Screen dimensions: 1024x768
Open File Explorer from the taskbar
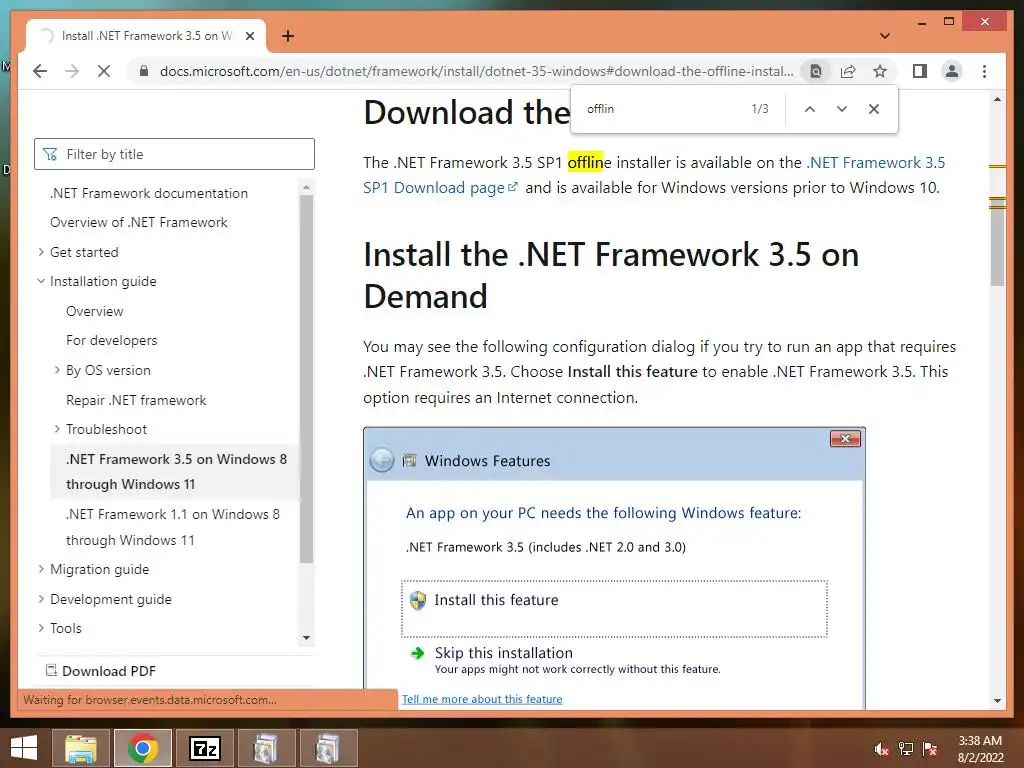(81, 748)
